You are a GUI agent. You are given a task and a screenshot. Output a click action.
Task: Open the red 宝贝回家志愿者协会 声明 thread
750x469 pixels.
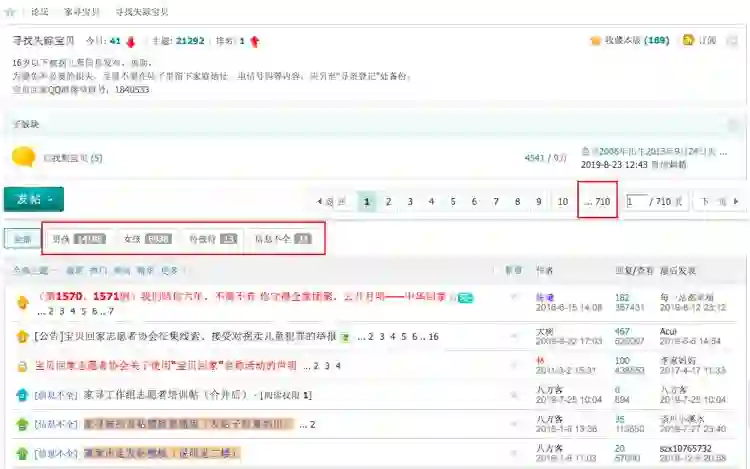click(x=165, y=366)
